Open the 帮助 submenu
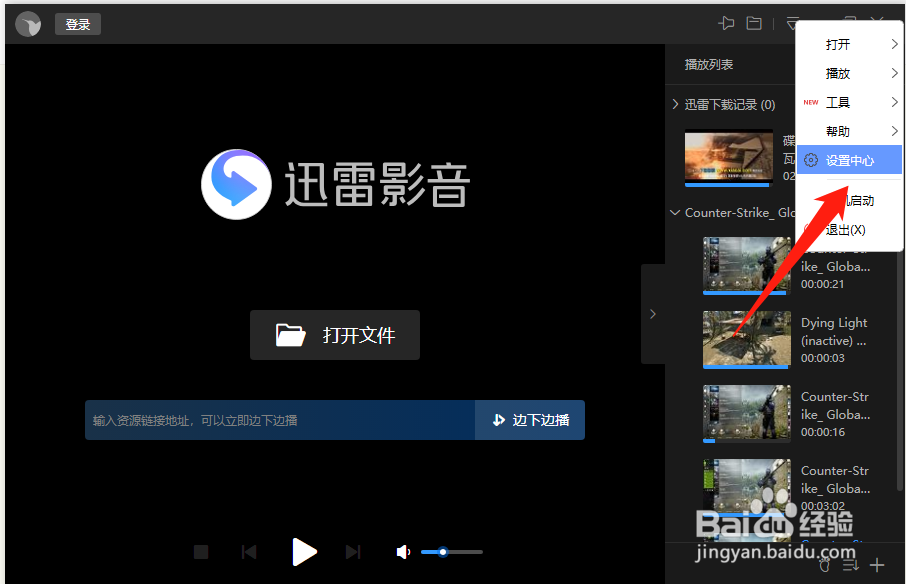The image size is (906, 584). pyautogui.click(x=849, y=131)
